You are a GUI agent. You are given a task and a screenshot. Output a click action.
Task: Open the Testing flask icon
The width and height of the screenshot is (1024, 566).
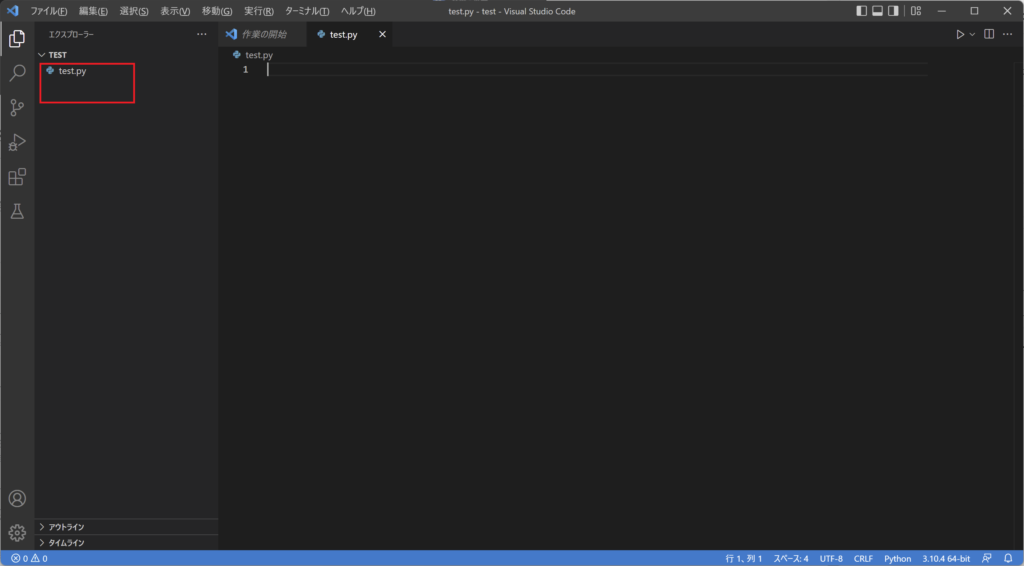(17, 212)
